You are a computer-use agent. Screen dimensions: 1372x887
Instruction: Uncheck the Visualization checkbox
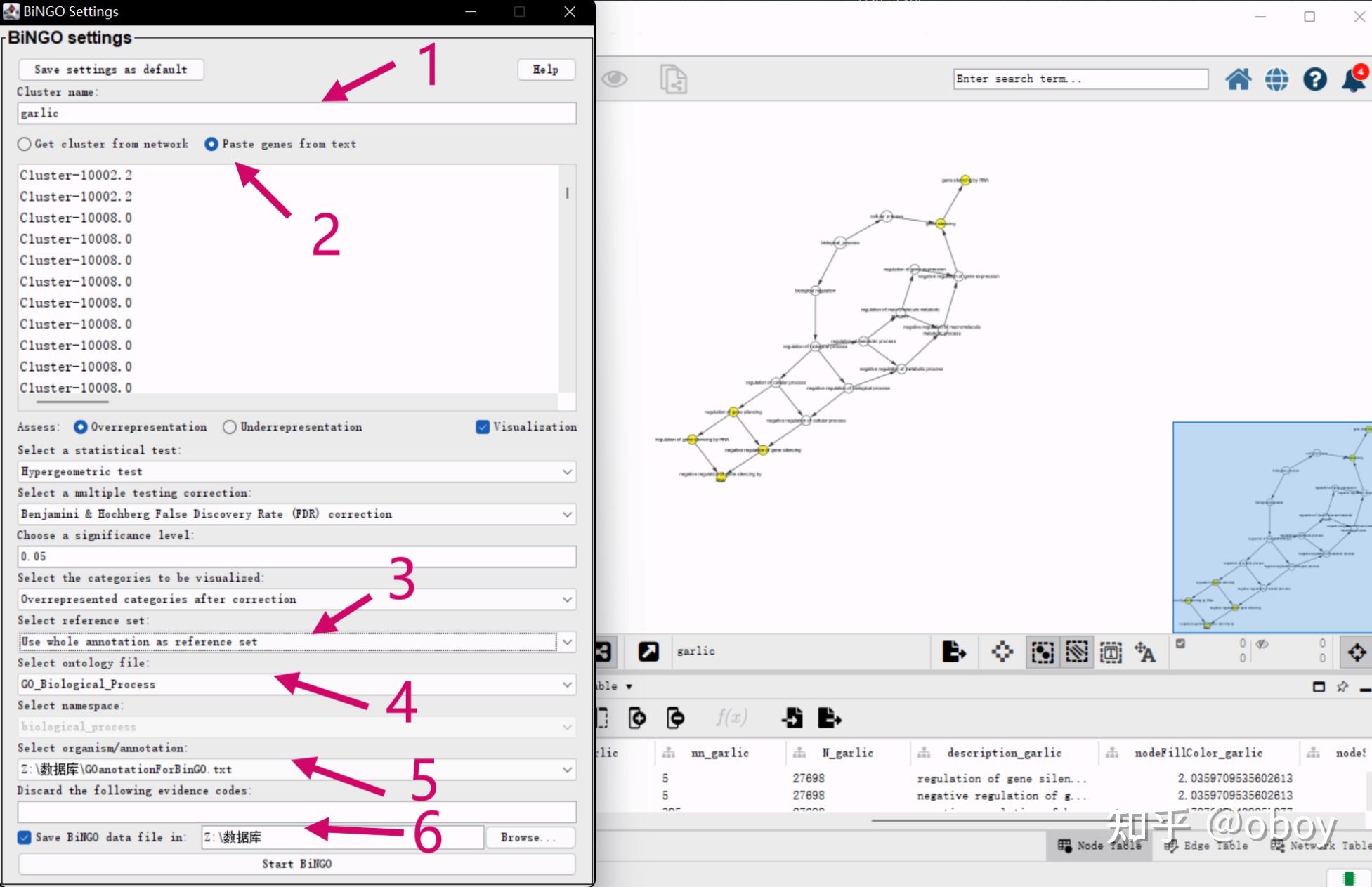click(483, 427)
